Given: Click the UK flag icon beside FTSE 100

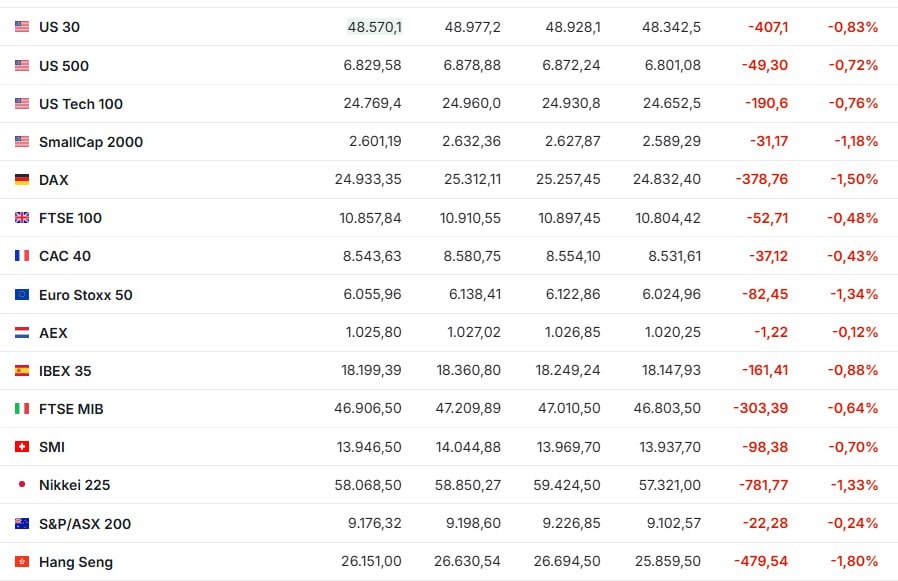Looking at the screenshot, I should coord(22,218).
